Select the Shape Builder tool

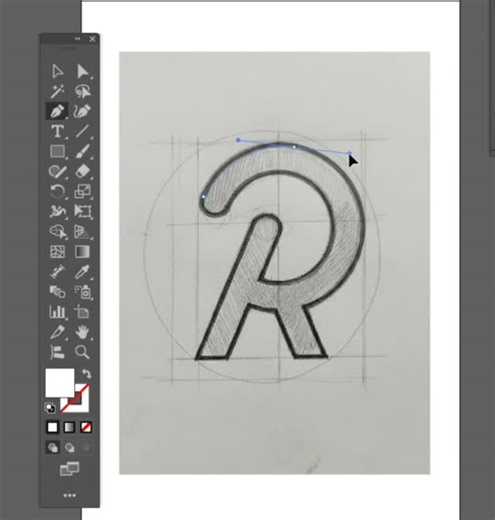57,231
